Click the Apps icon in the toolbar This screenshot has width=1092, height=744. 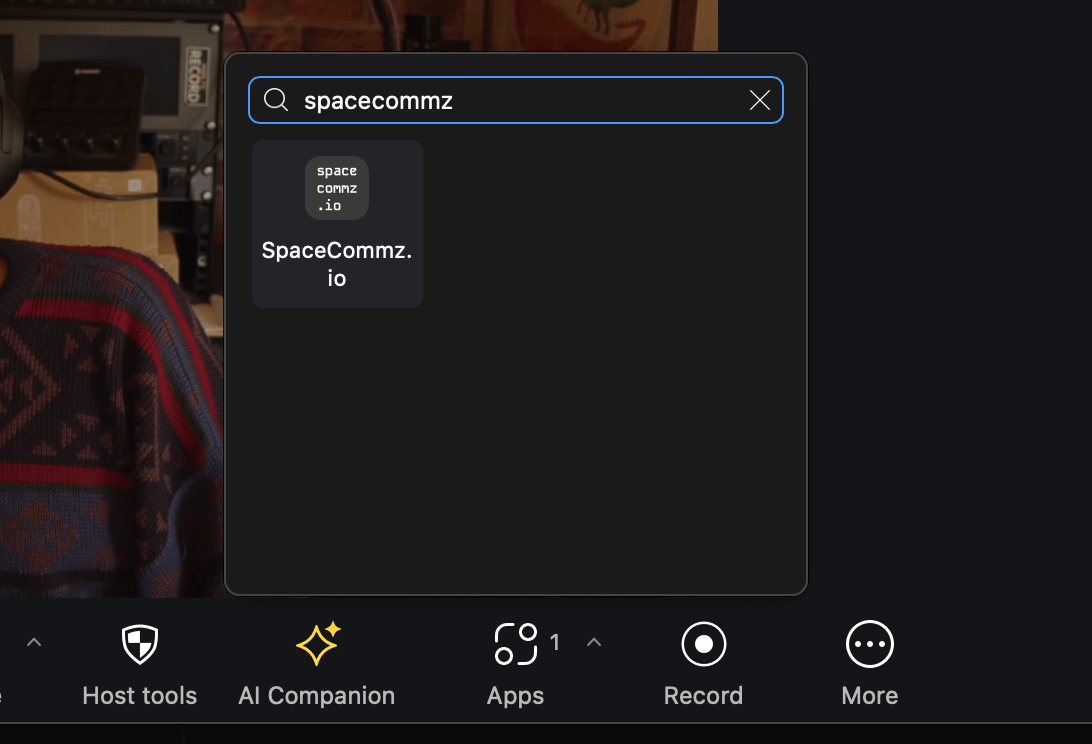pyautogui.click(x=515, y=643)
